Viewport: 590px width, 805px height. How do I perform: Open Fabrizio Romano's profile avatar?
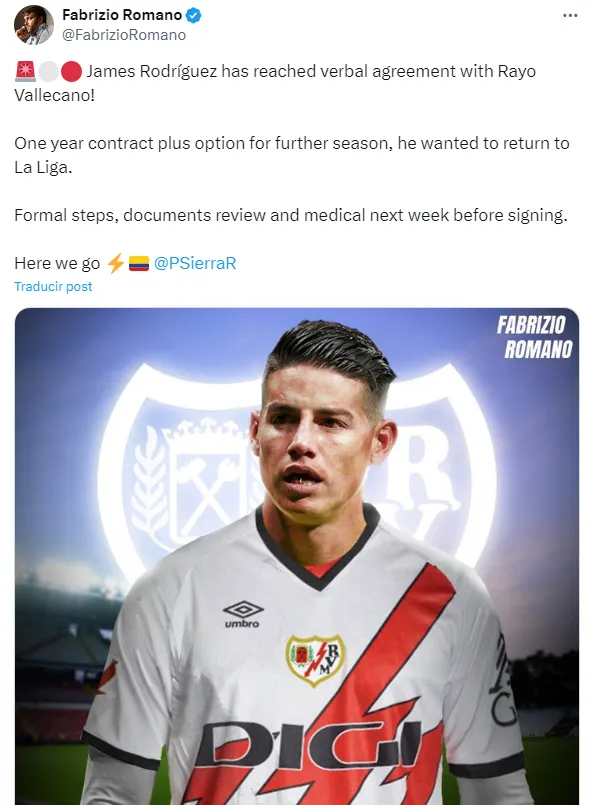(33, 25)
